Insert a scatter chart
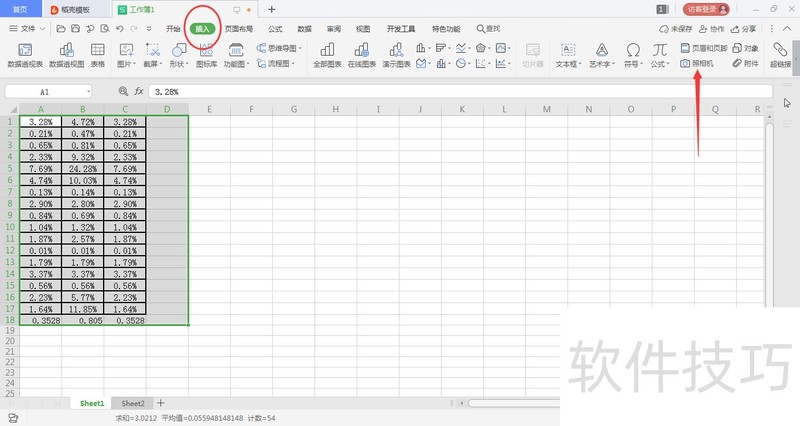Image resolution: width=800 pixels, height=426 pixels. click(481, 64)
